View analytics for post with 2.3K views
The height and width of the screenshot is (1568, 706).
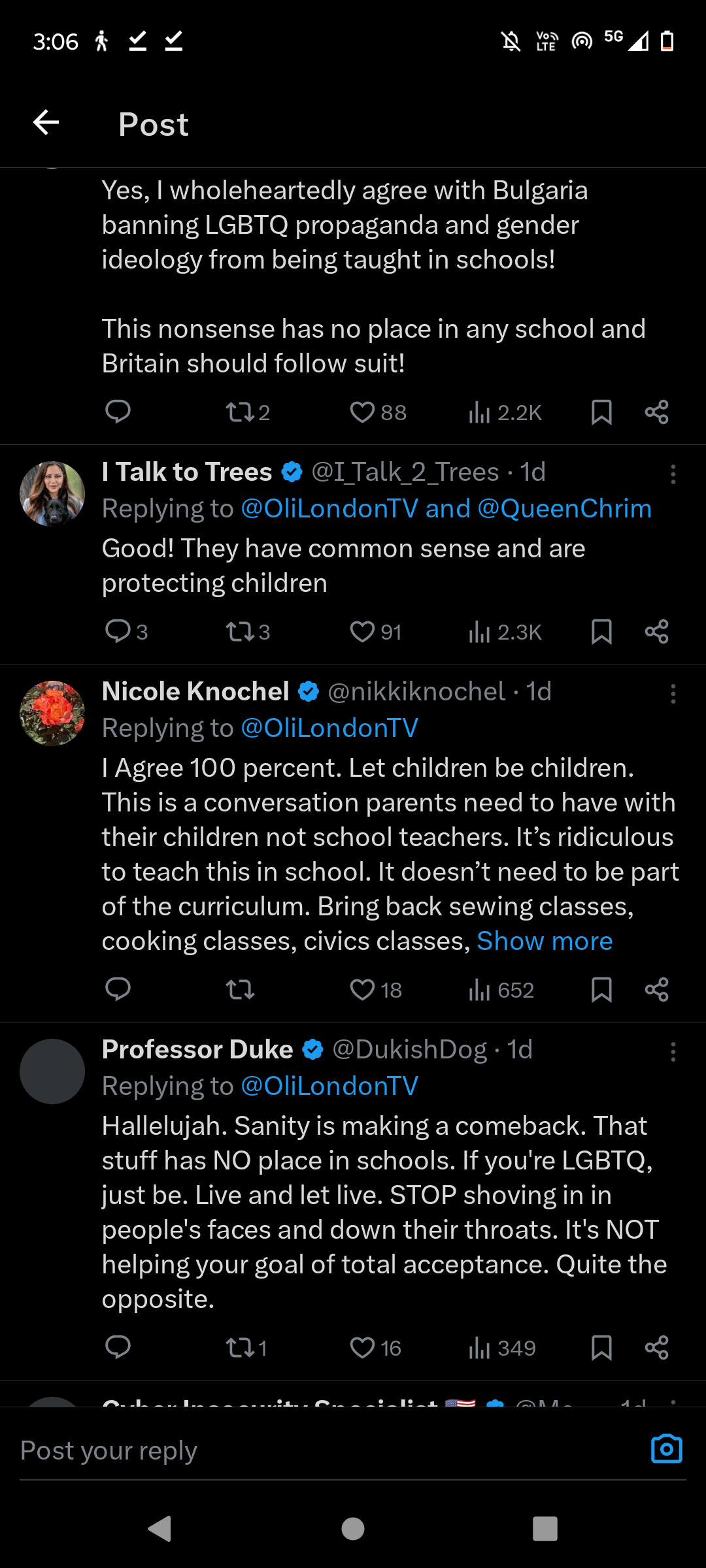coord(505,632)
